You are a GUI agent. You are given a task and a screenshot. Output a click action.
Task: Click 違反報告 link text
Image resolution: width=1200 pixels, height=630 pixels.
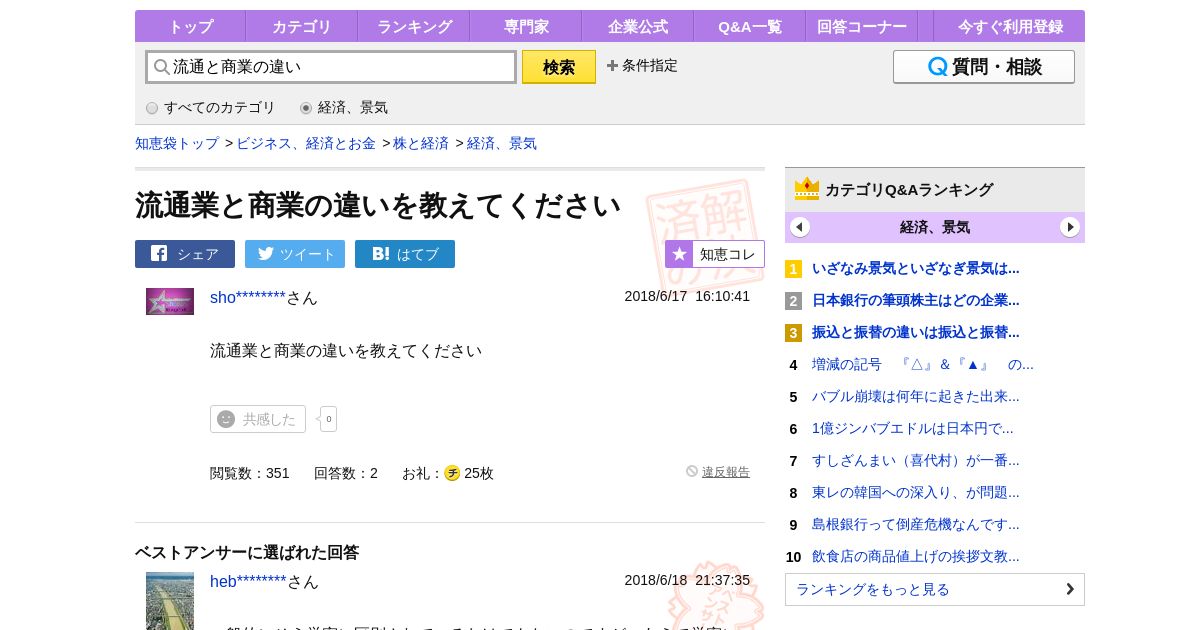pos(726,472)
